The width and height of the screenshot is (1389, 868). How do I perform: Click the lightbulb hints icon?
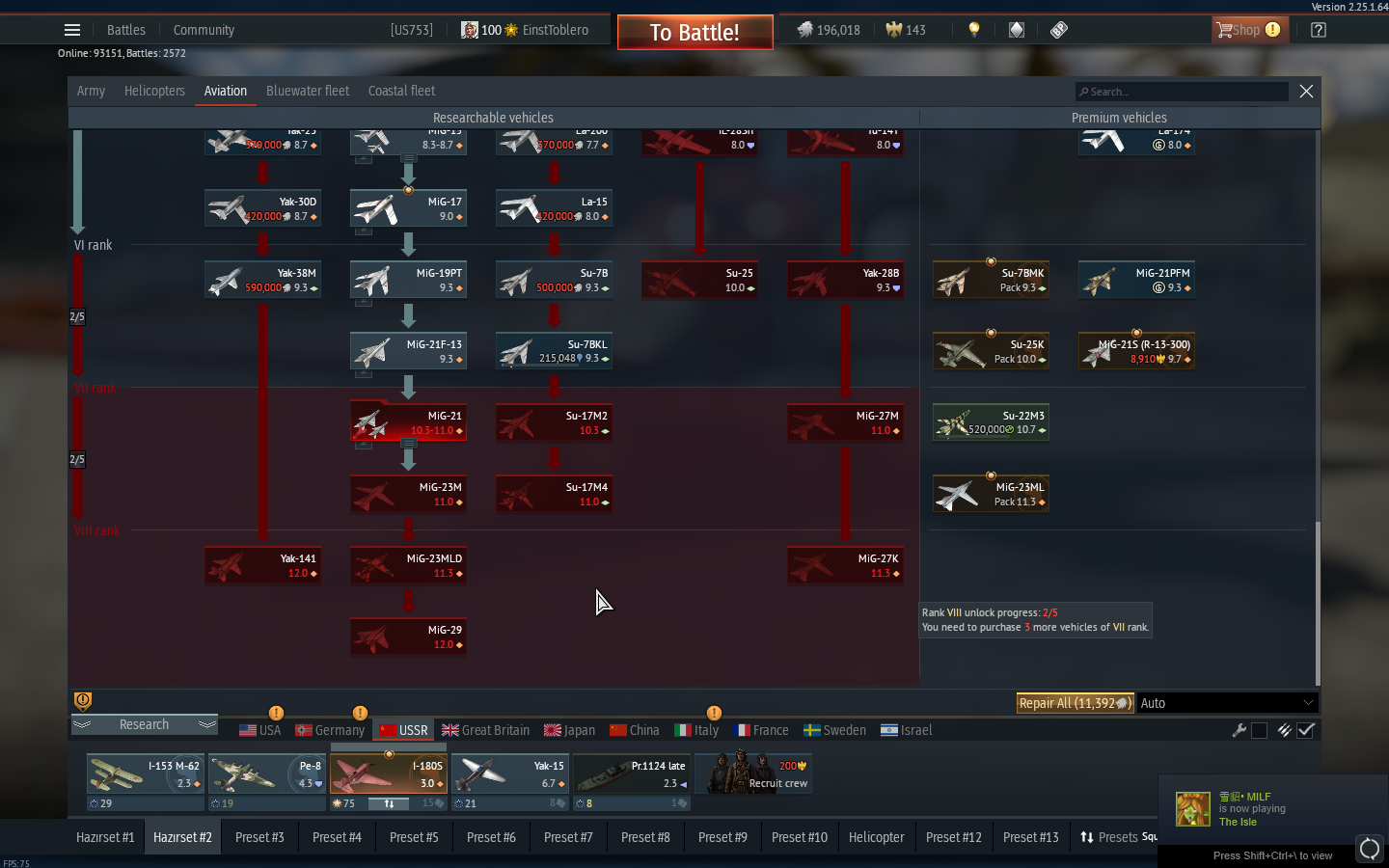(x=974, y=30)
